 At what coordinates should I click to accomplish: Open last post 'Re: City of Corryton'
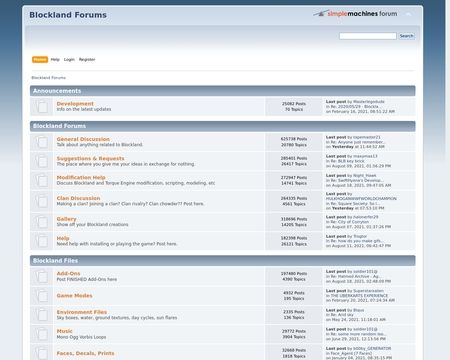click(x=350, y=222)
